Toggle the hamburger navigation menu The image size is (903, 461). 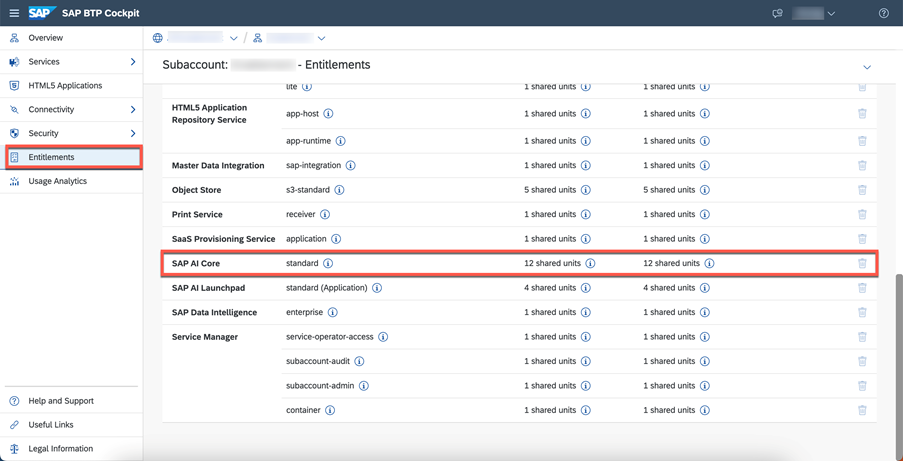tap(14, 13)
